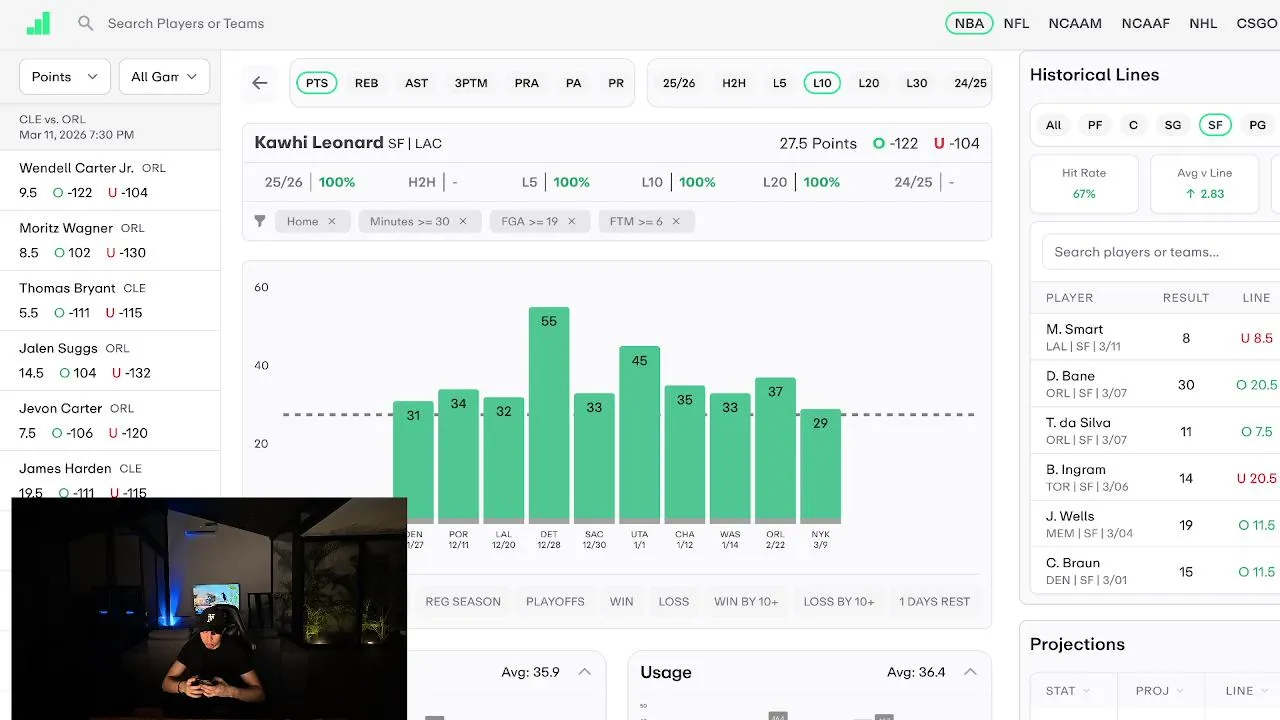
Task: Select Jalen Suggs in player list
Action: (110, 360)
